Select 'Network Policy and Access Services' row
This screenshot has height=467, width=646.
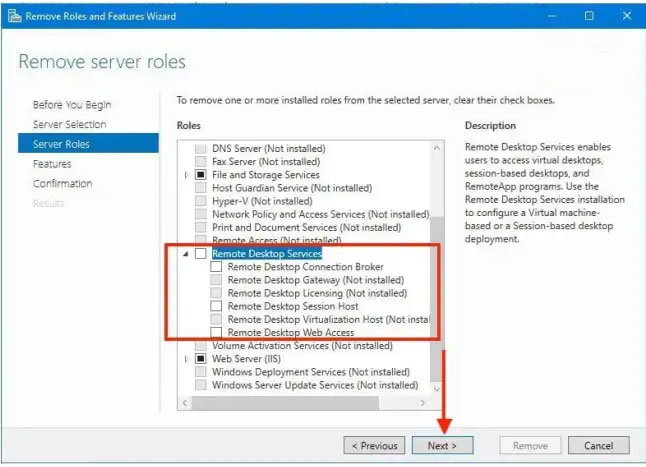(321, 214)
